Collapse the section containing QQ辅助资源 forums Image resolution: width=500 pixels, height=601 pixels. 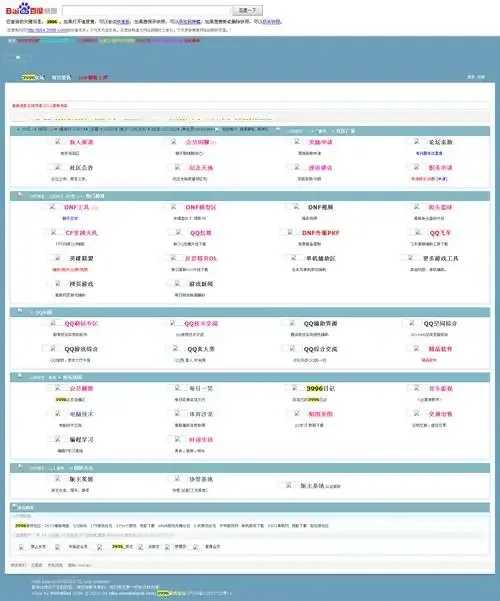coord(20,312)
